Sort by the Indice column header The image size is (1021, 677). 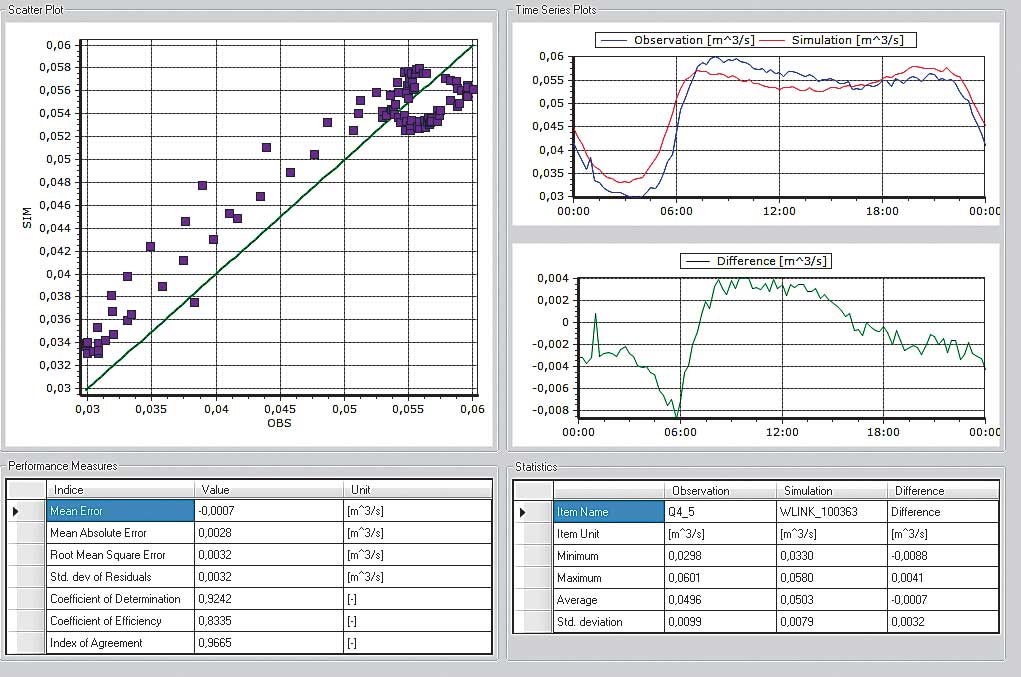click(119, 490)
